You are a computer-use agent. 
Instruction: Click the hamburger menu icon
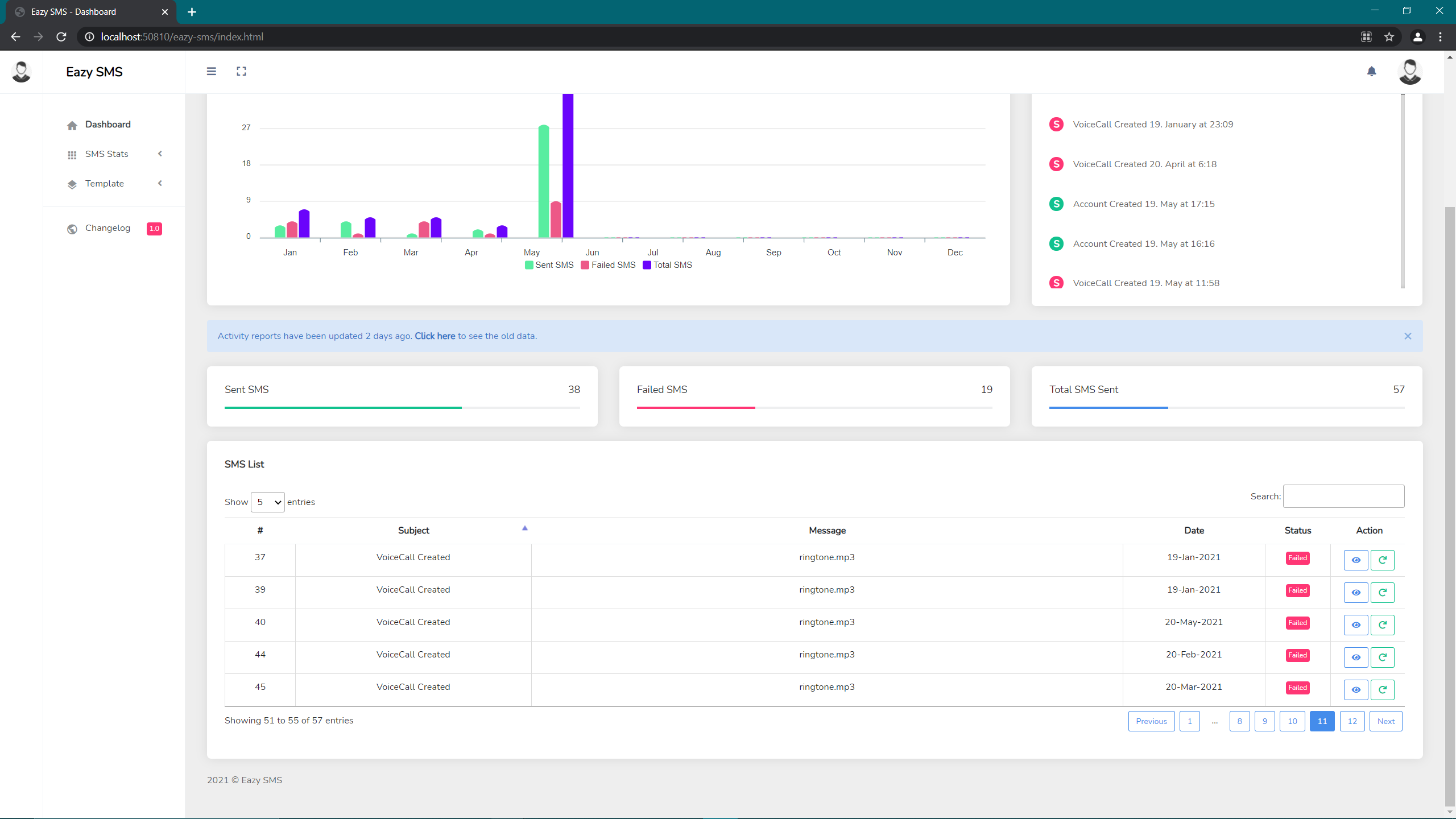(x=211, y=71)
